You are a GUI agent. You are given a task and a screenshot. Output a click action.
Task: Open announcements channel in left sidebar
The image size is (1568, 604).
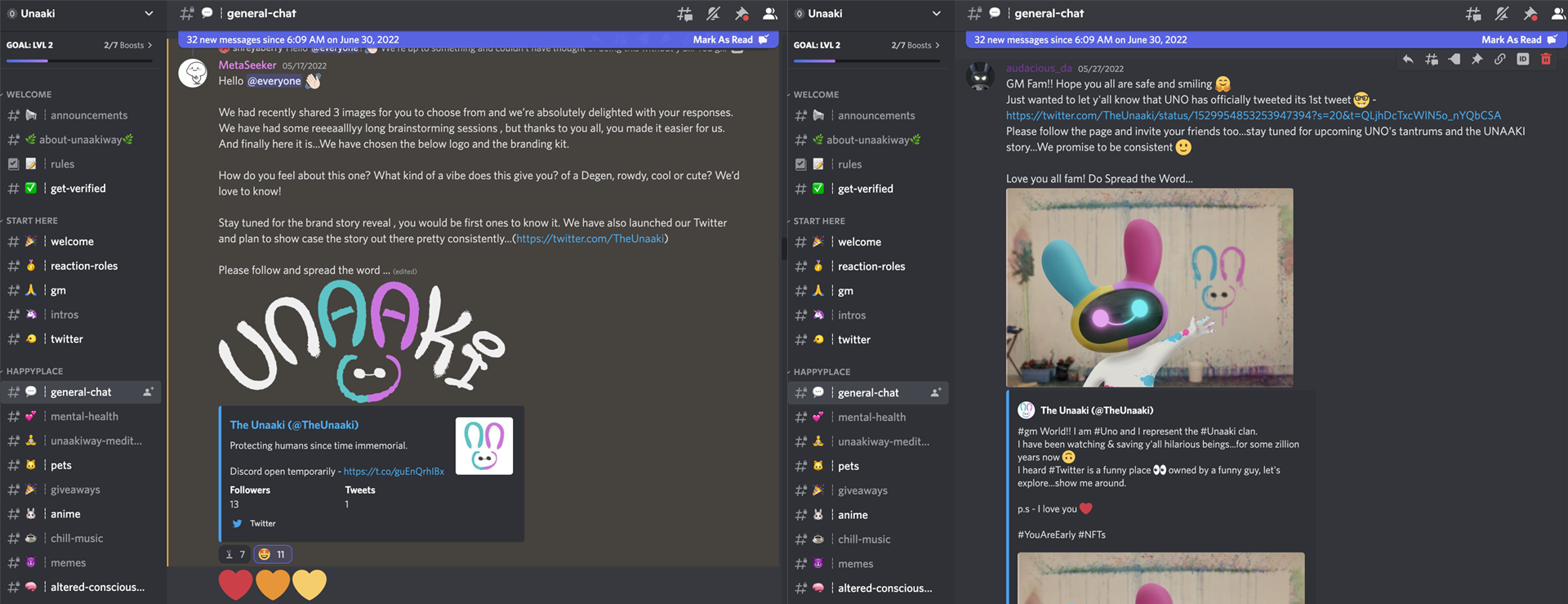(82, 115)
